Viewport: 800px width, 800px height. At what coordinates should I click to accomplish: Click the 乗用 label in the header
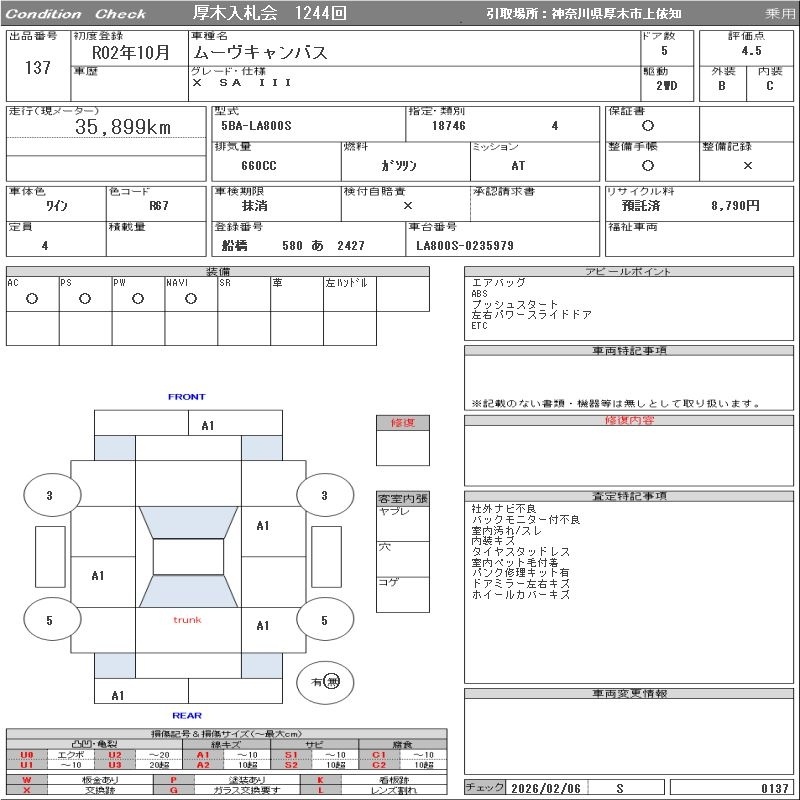click(780, 14)
